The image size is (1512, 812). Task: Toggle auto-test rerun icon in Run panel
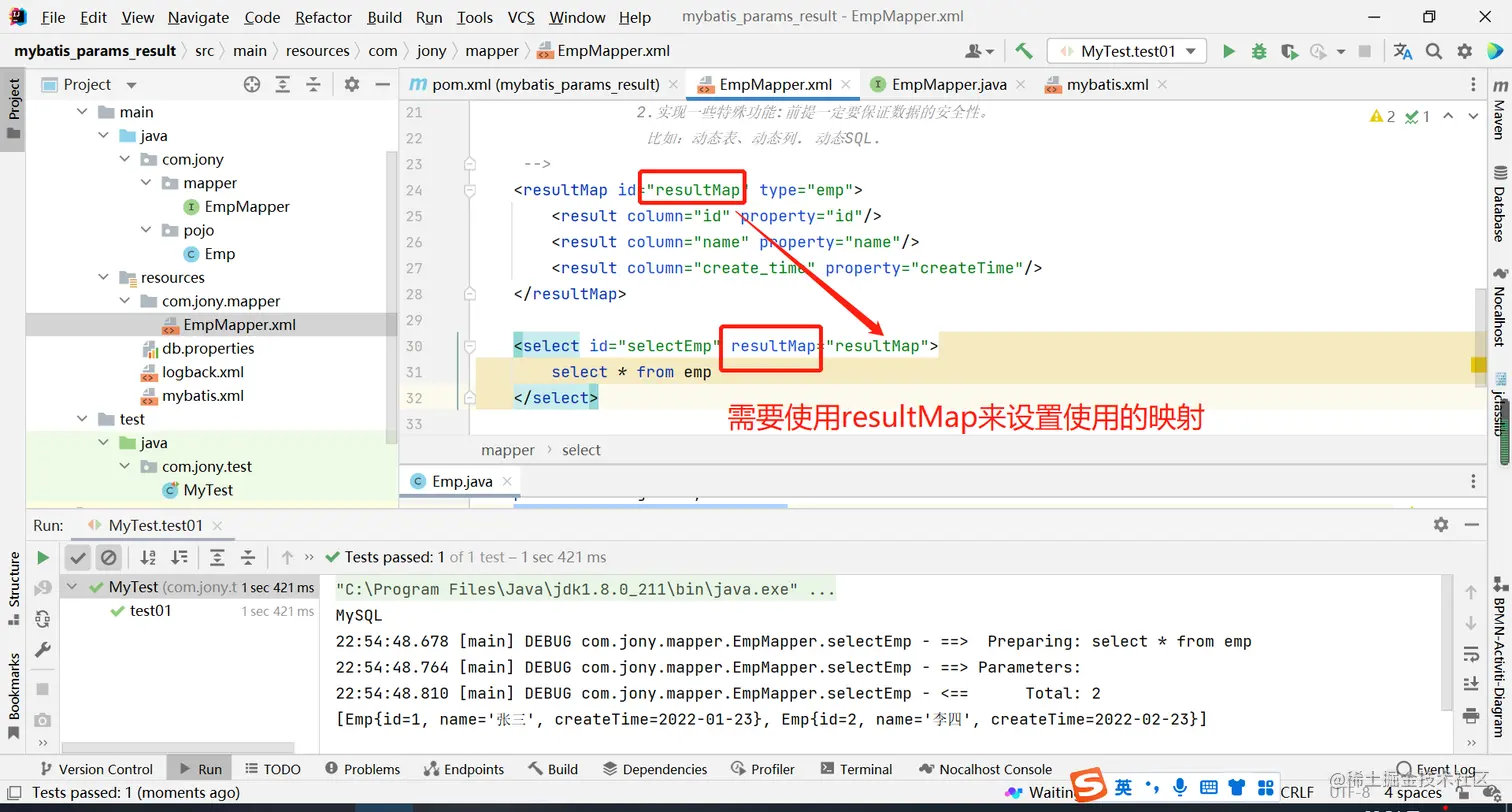pos(42,619)
